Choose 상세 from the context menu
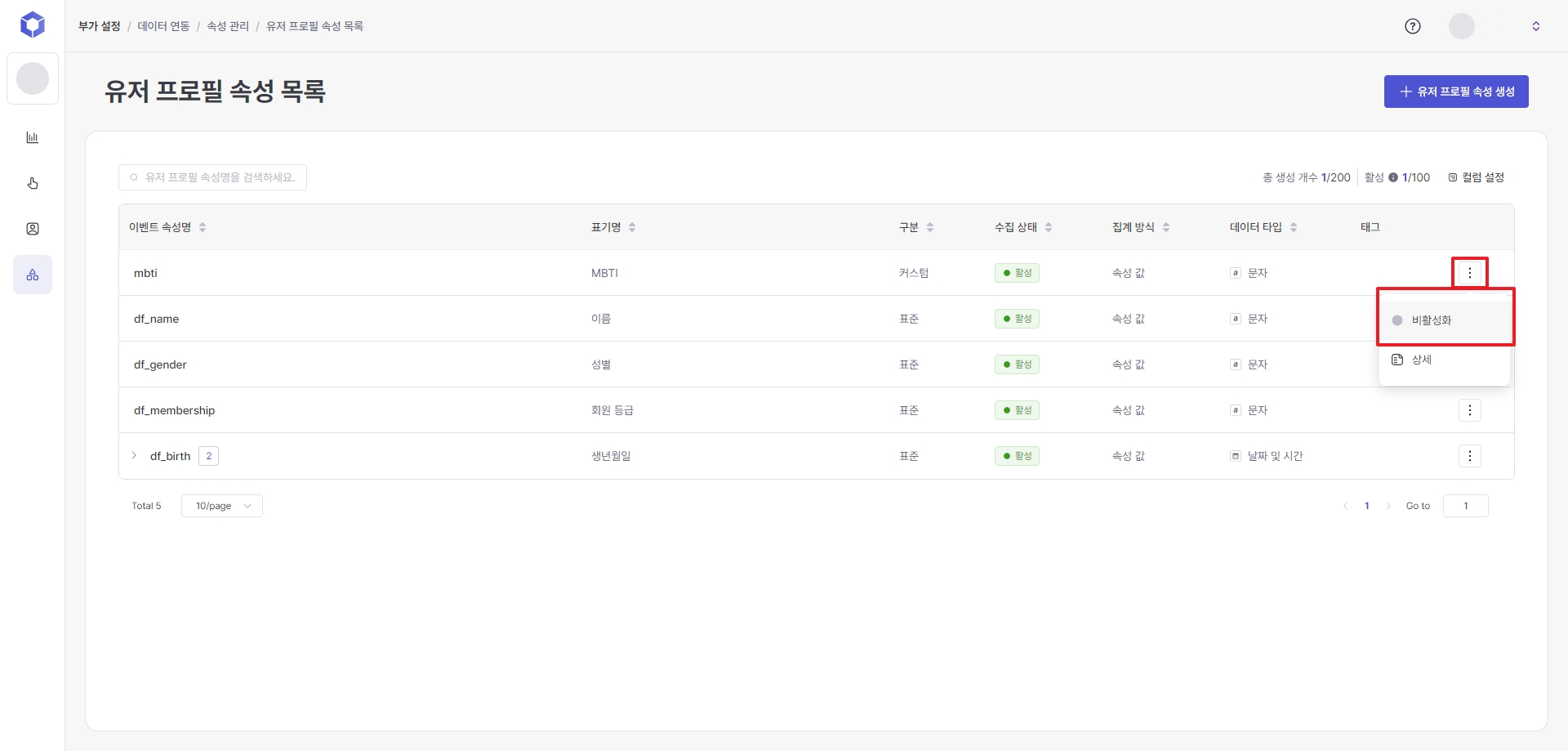Screen dimensions: 1568x751 coord(1422,360)
